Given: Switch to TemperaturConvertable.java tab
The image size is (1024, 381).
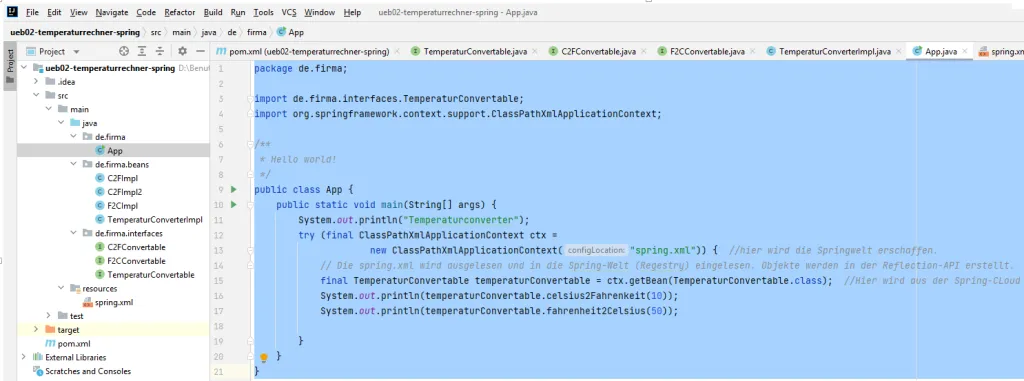Looking at the screenshot, I should (x=475, y=51).
